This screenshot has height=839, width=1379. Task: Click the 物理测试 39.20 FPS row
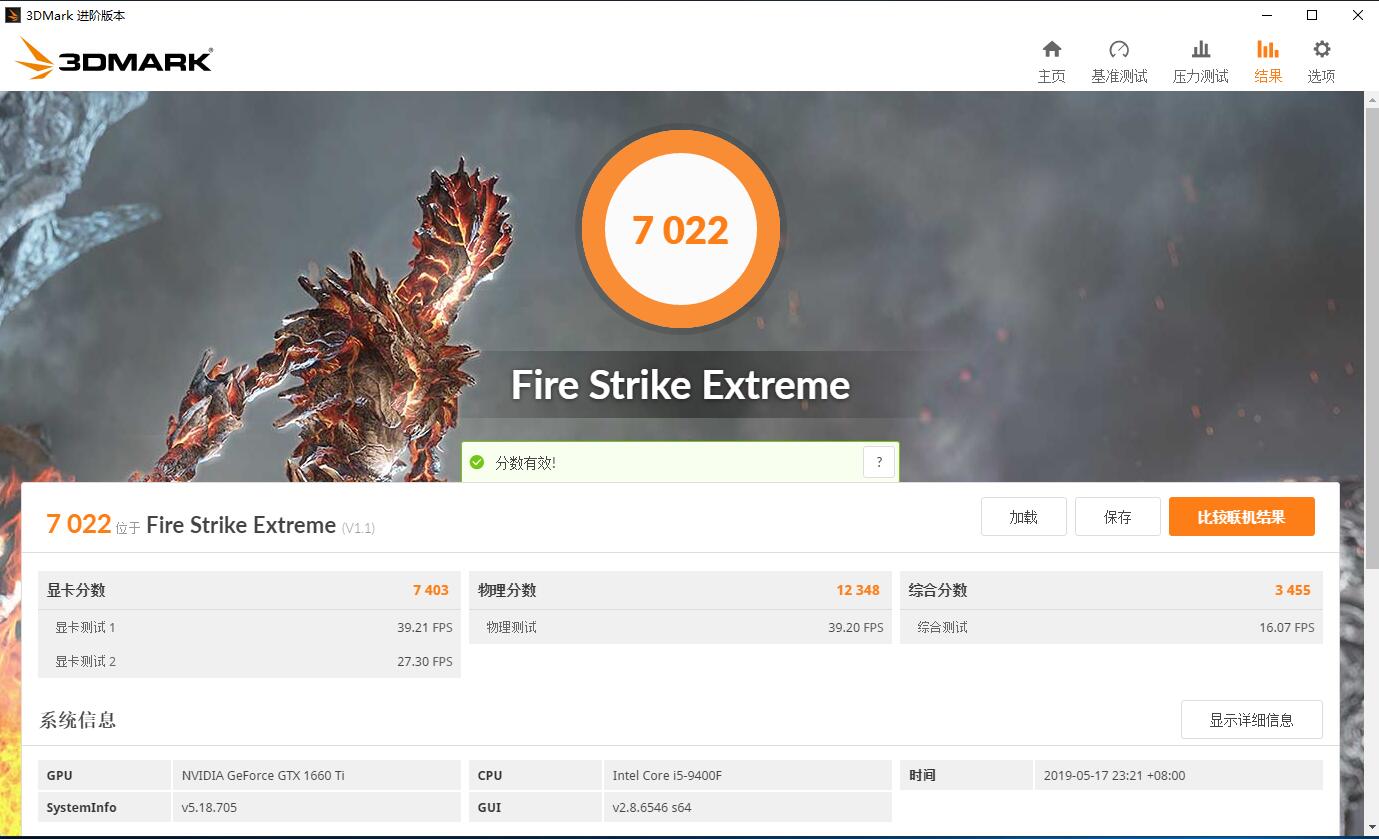coord(681,627)
